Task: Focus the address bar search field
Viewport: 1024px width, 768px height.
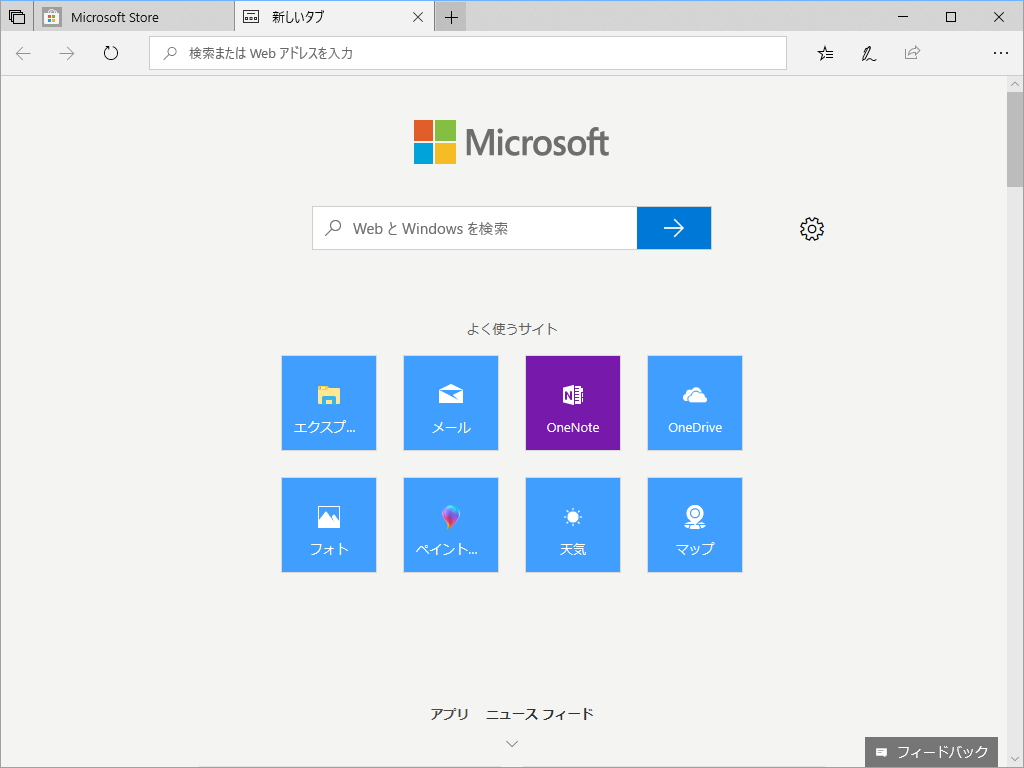Action: [x=468, y=53]
